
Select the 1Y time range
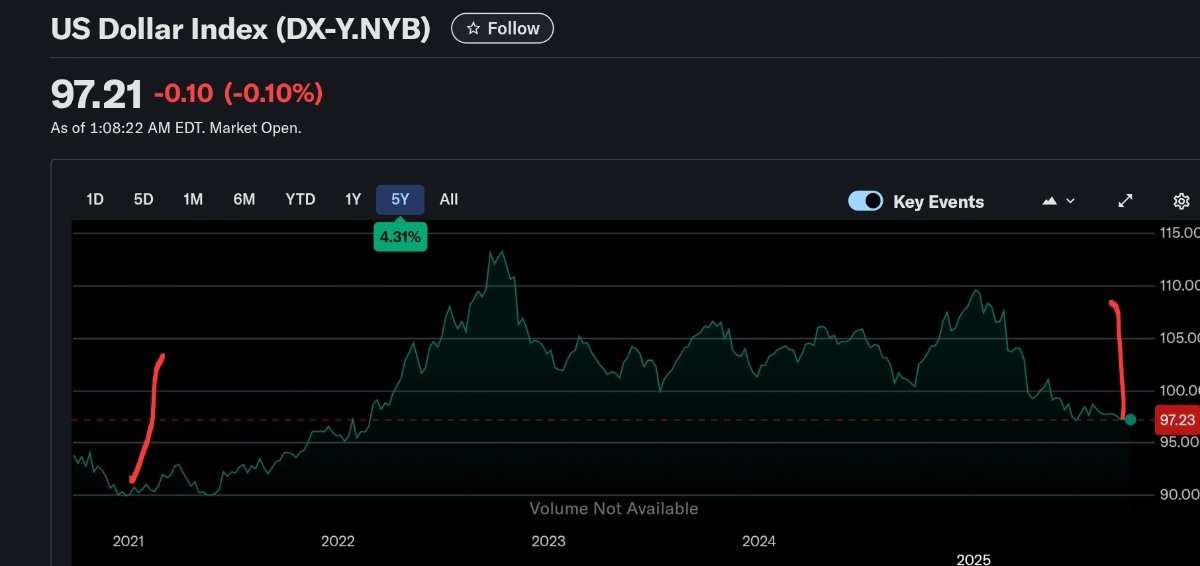pos(353,199)
